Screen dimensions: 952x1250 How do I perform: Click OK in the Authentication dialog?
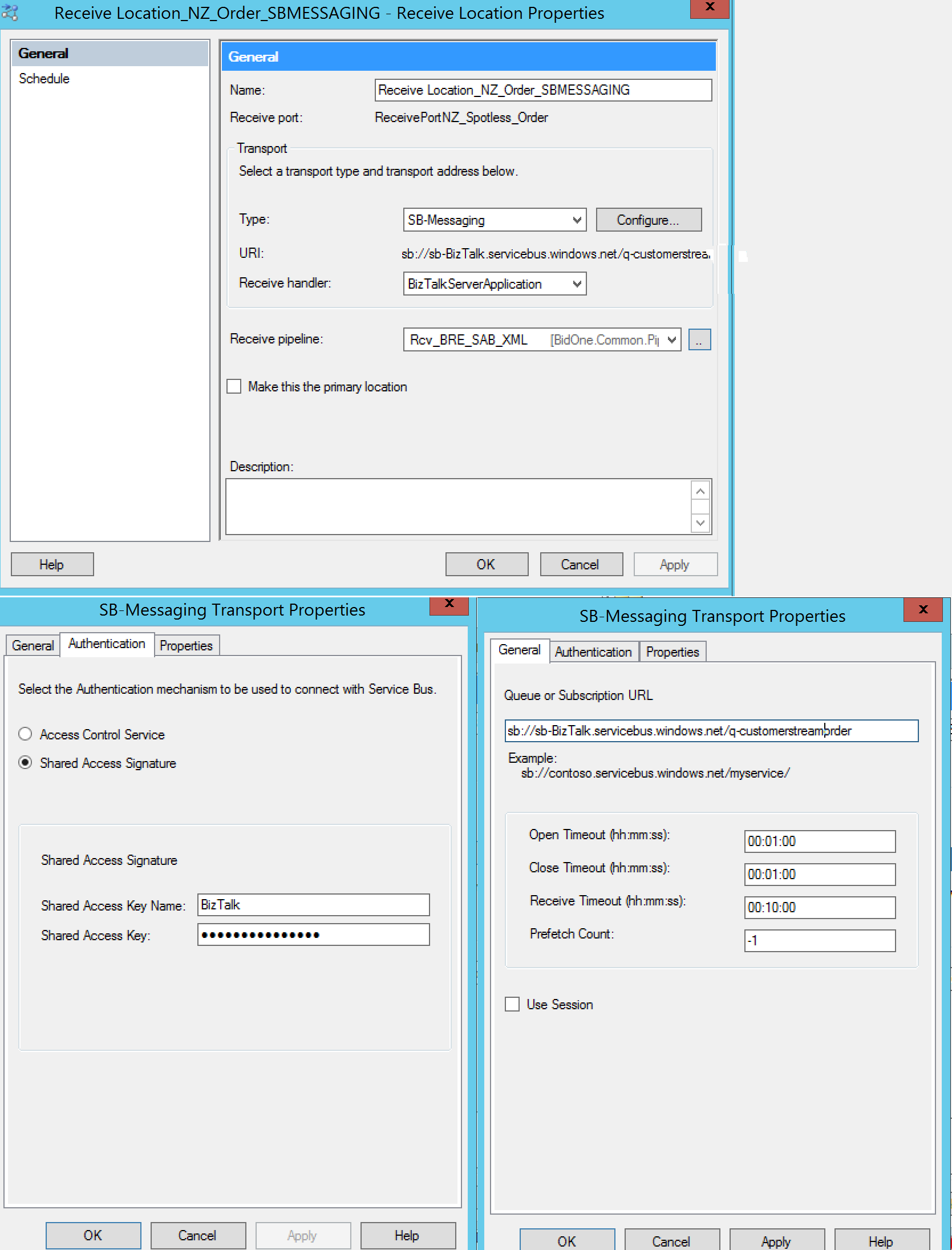pos(94,1235)
